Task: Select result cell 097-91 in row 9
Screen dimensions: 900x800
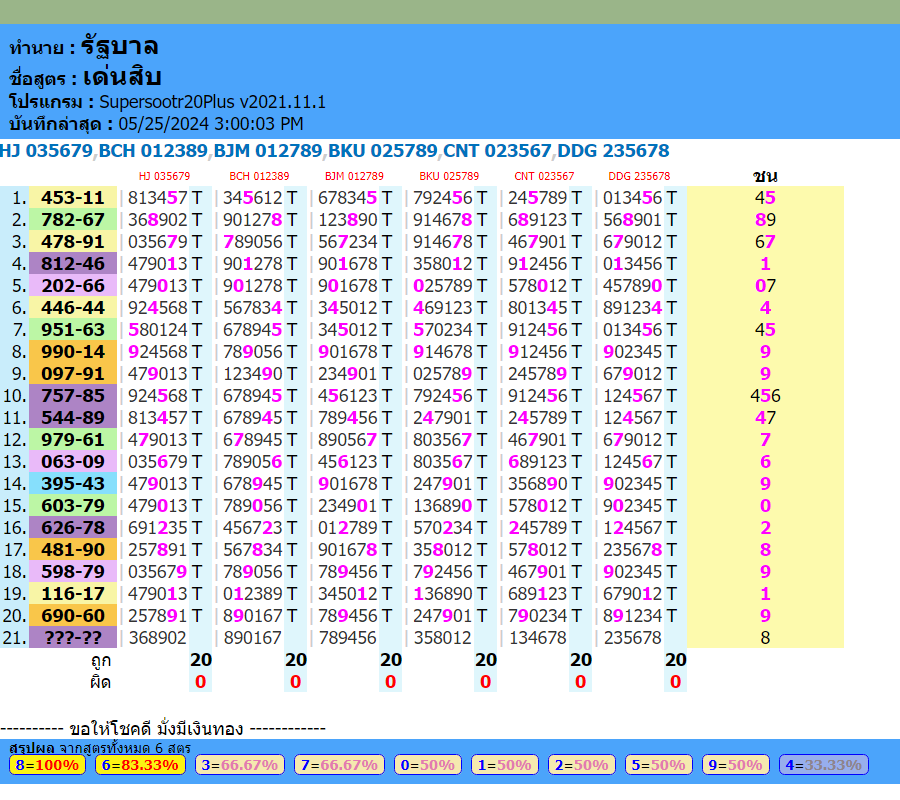Action: 73,374
